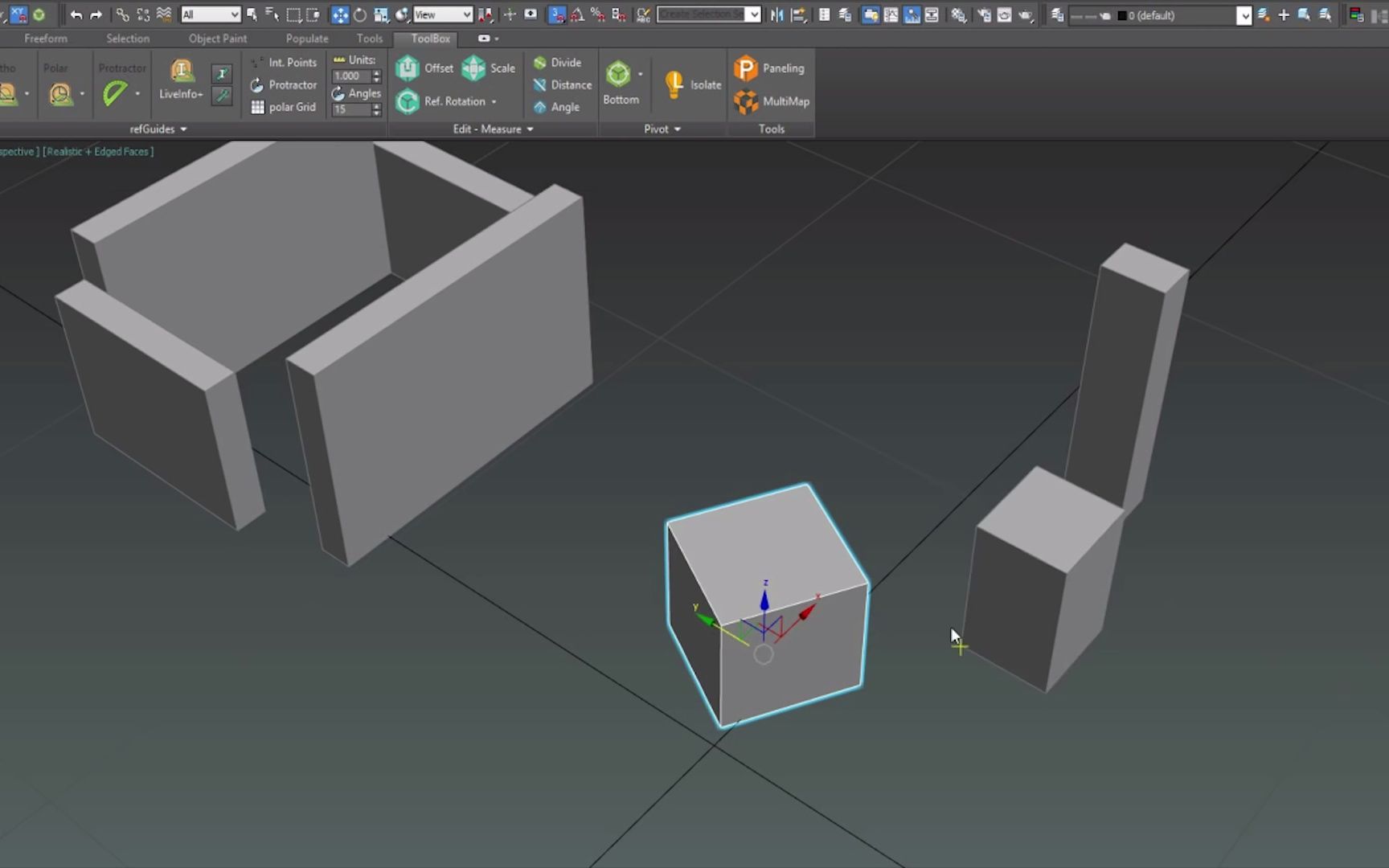Click the default layer color swatch

(1120, 14)
